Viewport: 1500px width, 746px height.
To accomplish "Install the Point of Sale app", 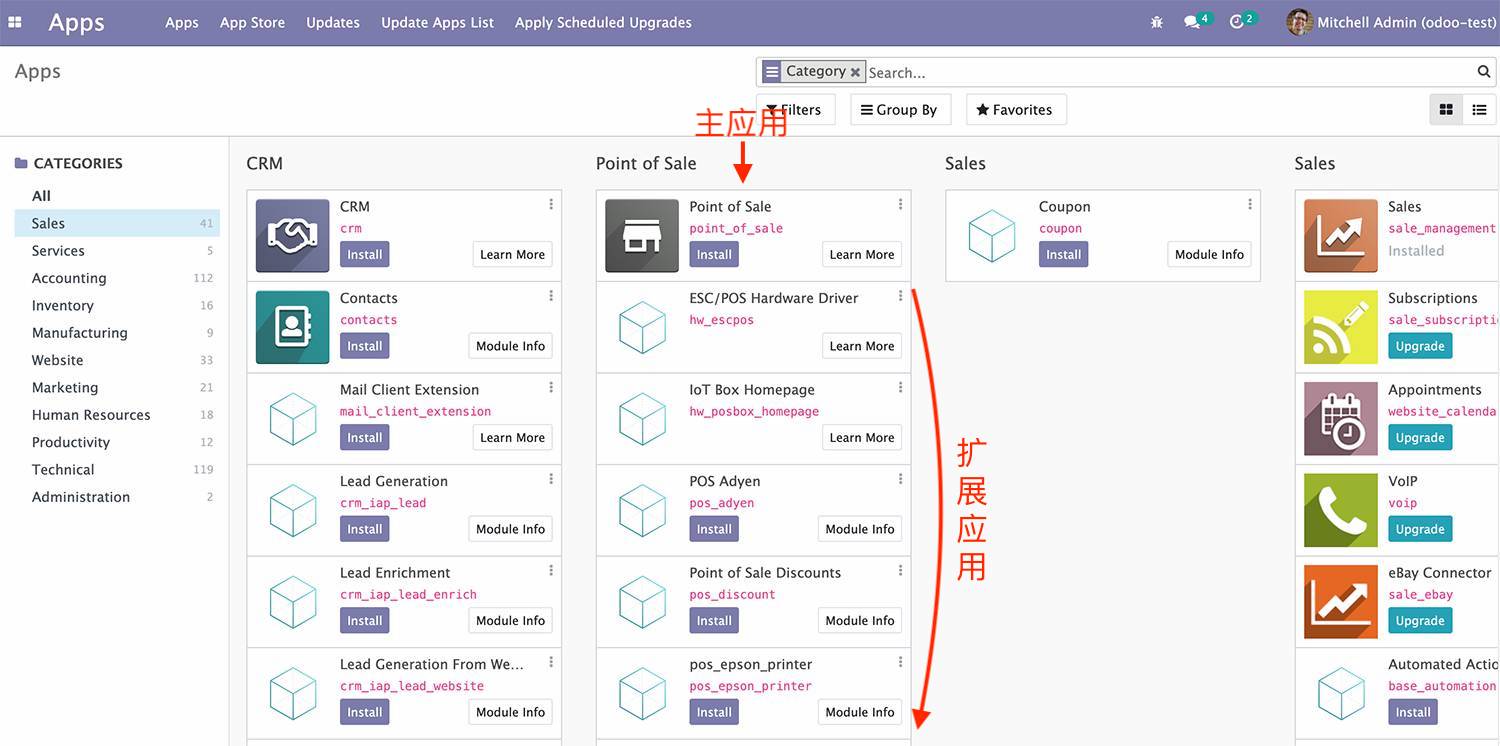I will (x=714, y=255).
